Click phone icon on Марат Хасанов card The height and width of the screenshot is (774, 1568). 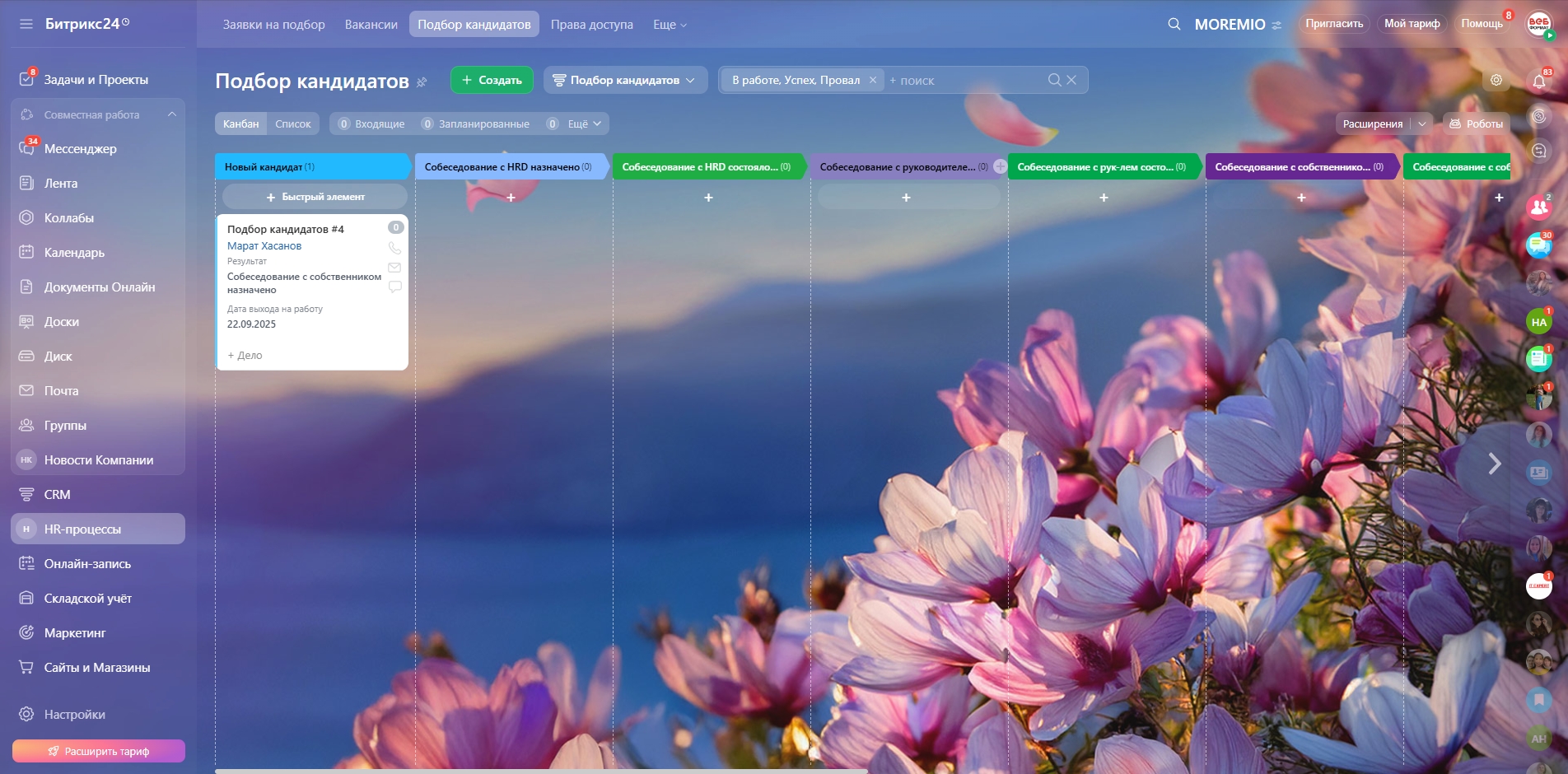[394, 248]
